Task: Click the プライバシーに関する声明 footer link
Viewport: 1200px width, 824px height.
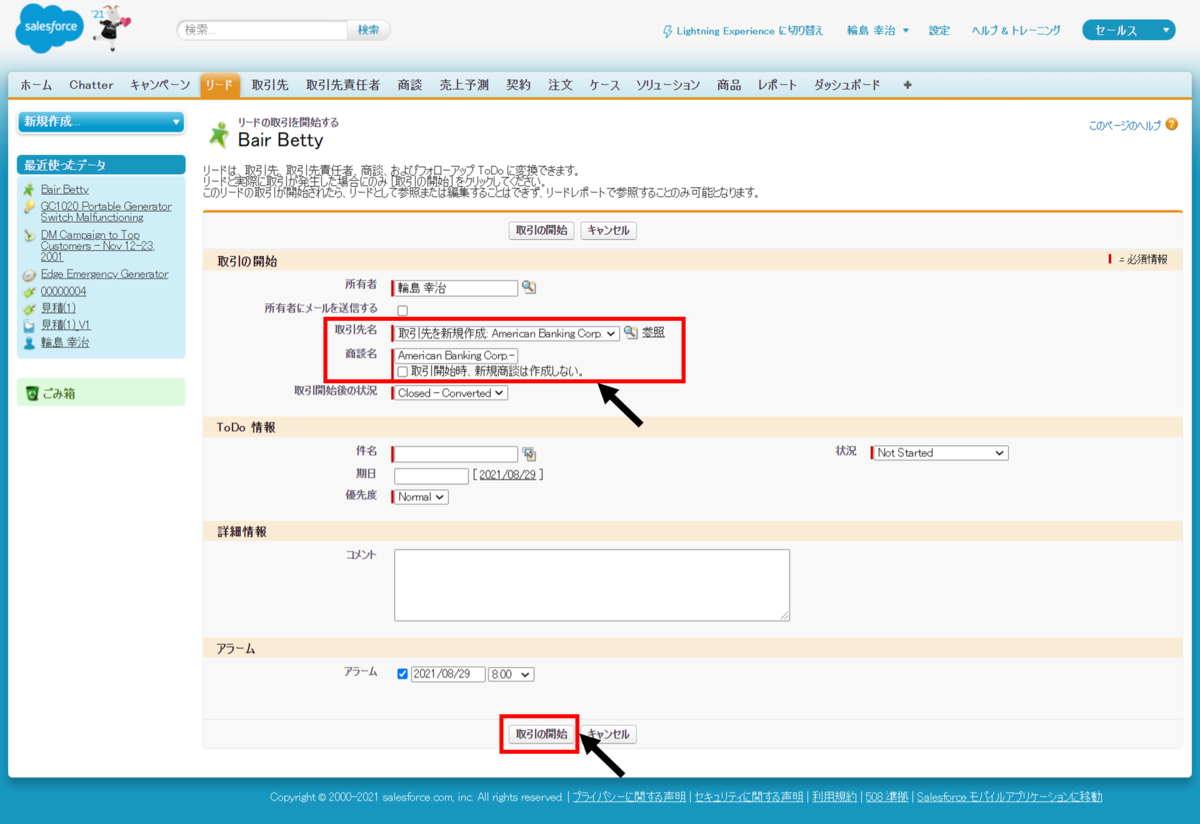Action: coord(629,797)
